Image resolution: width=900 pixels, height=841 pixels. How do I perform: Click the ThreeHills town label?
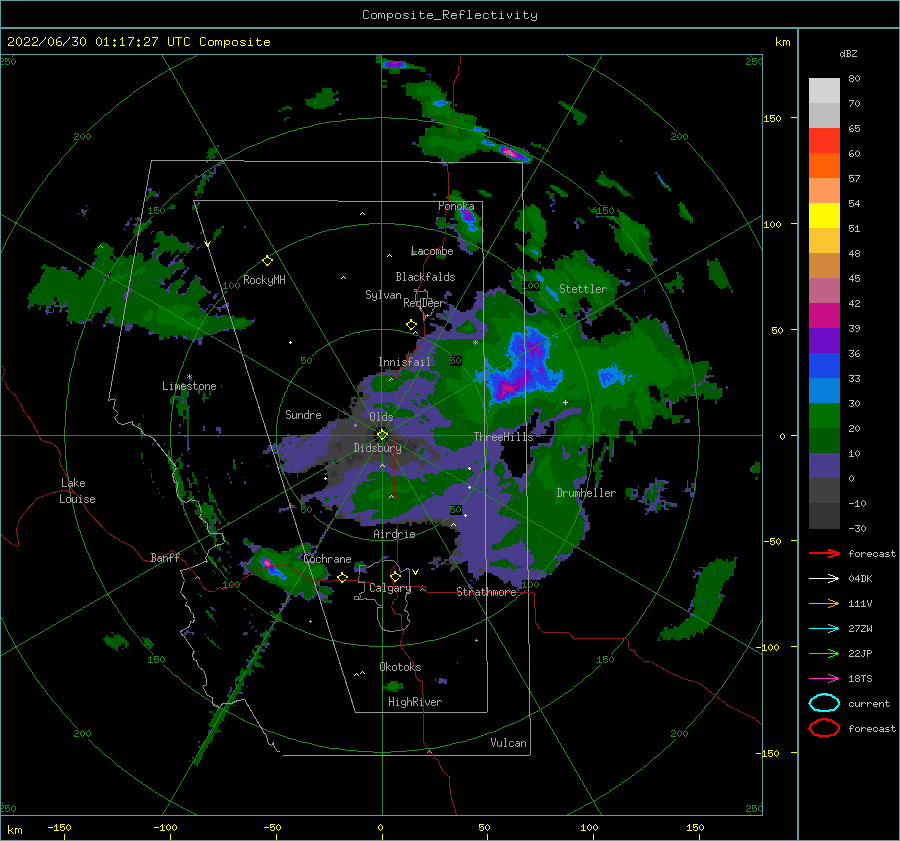coord(503,437)
